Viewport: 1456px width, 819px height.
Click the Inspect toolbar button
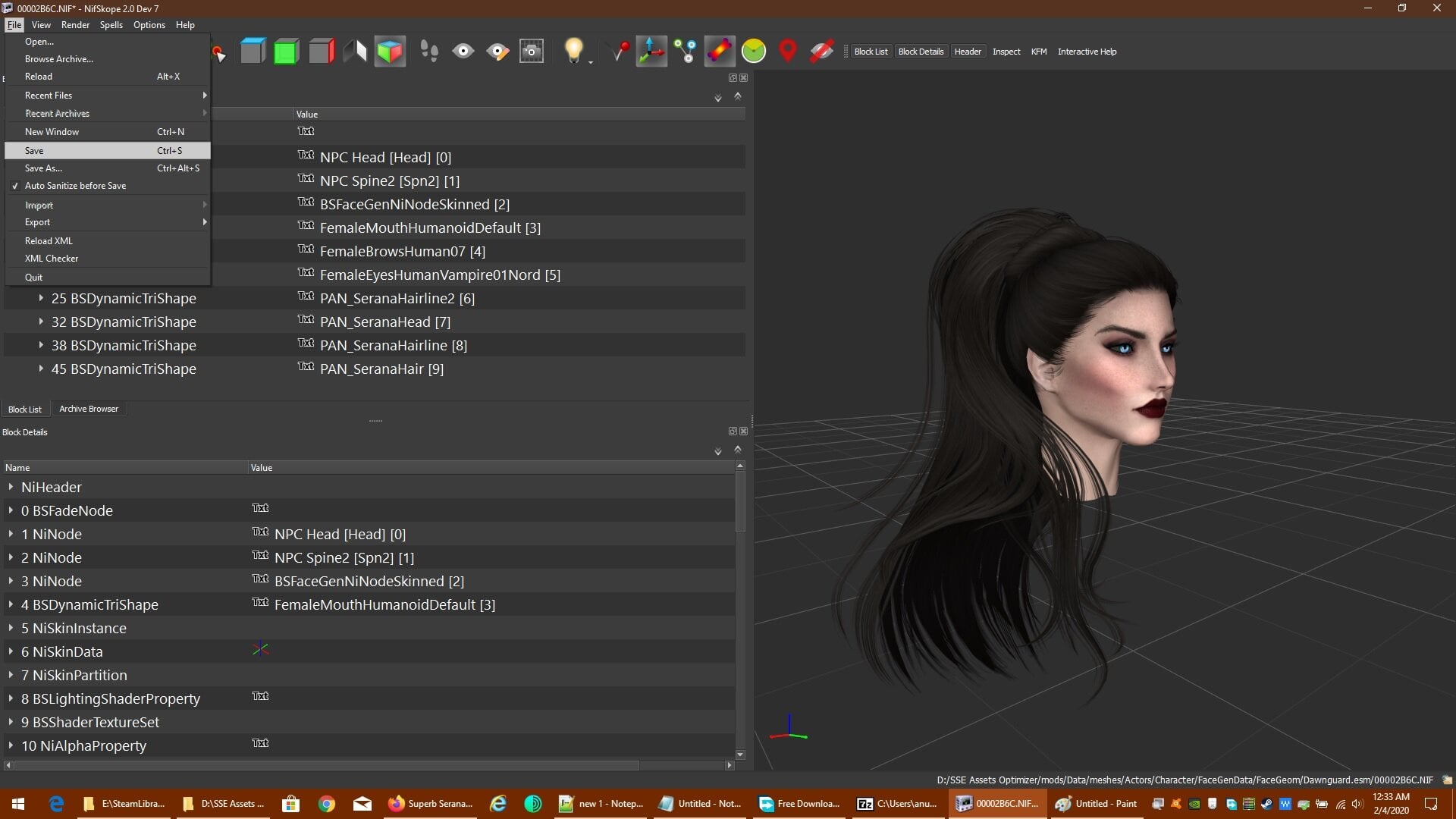click(1006, 52)
